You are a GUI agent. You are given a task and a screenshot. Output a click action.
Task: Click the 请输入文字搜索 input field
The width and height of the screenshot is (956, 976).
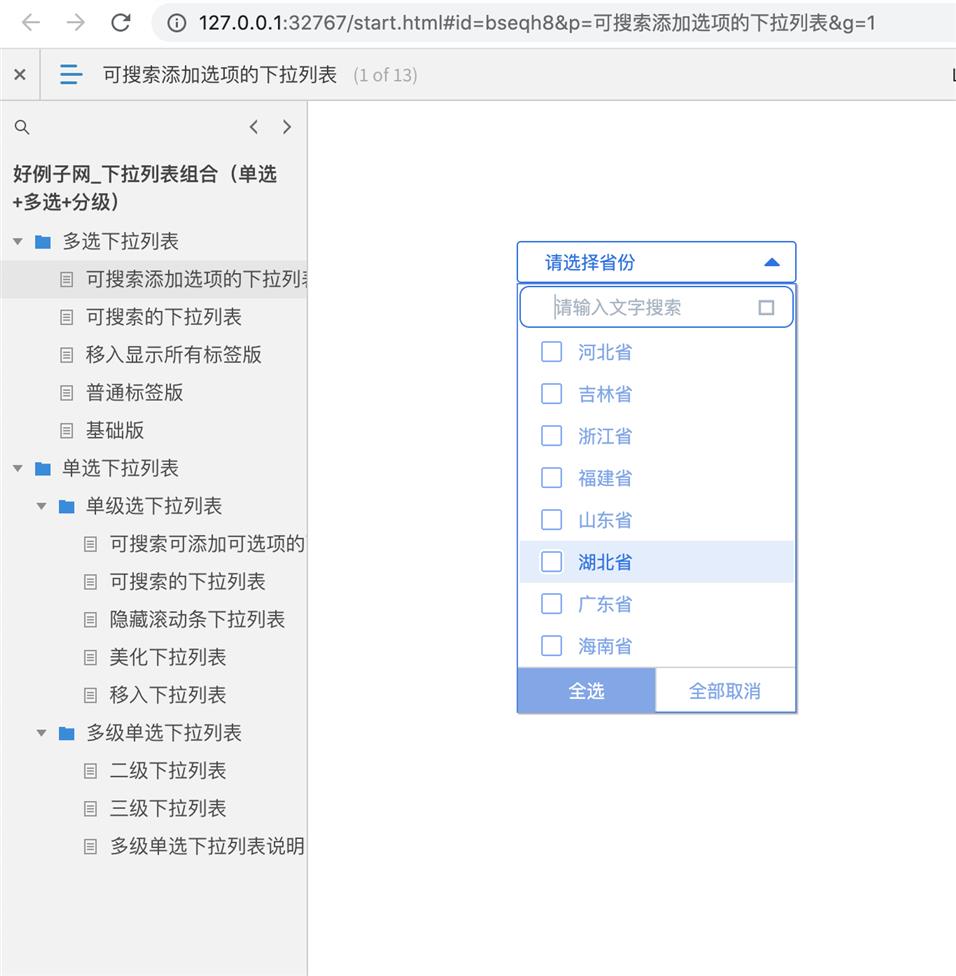point(650,308)
